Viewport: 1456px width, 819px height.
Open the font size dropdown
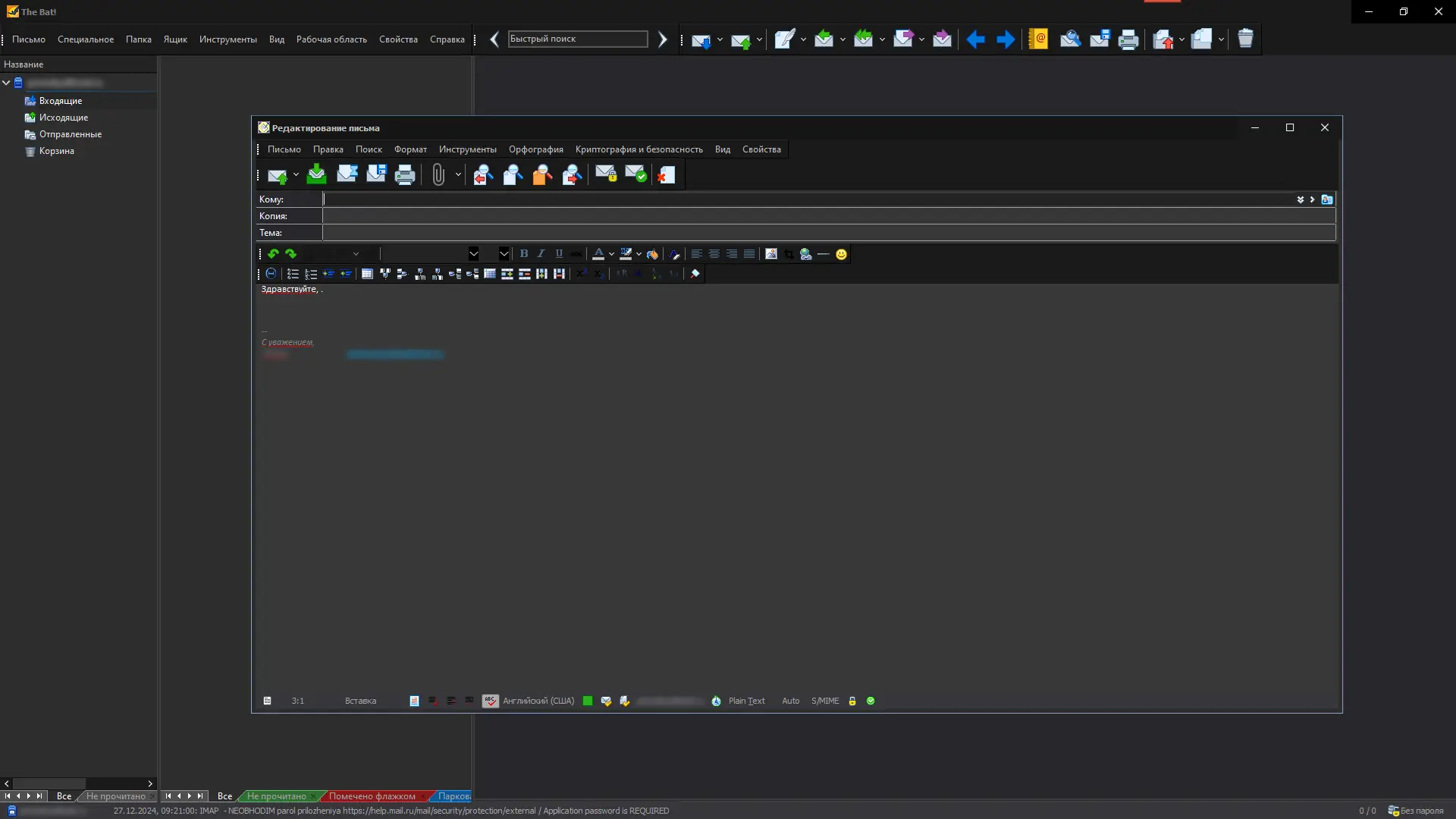tap(504, 254)
